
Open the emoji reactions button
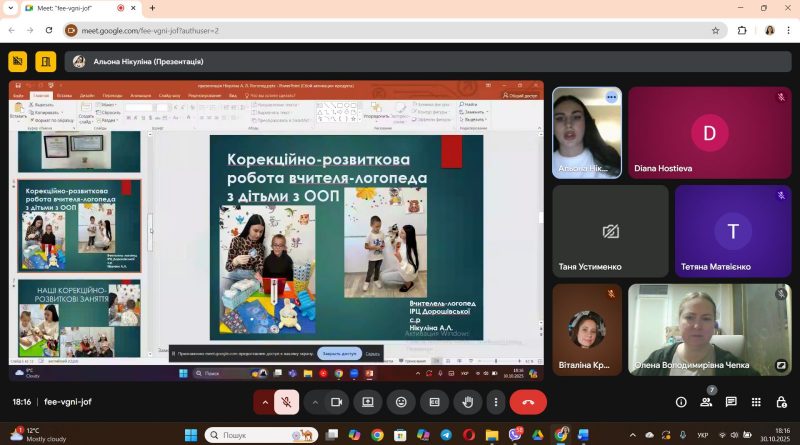pyautogui.click(x=401, y=402)
